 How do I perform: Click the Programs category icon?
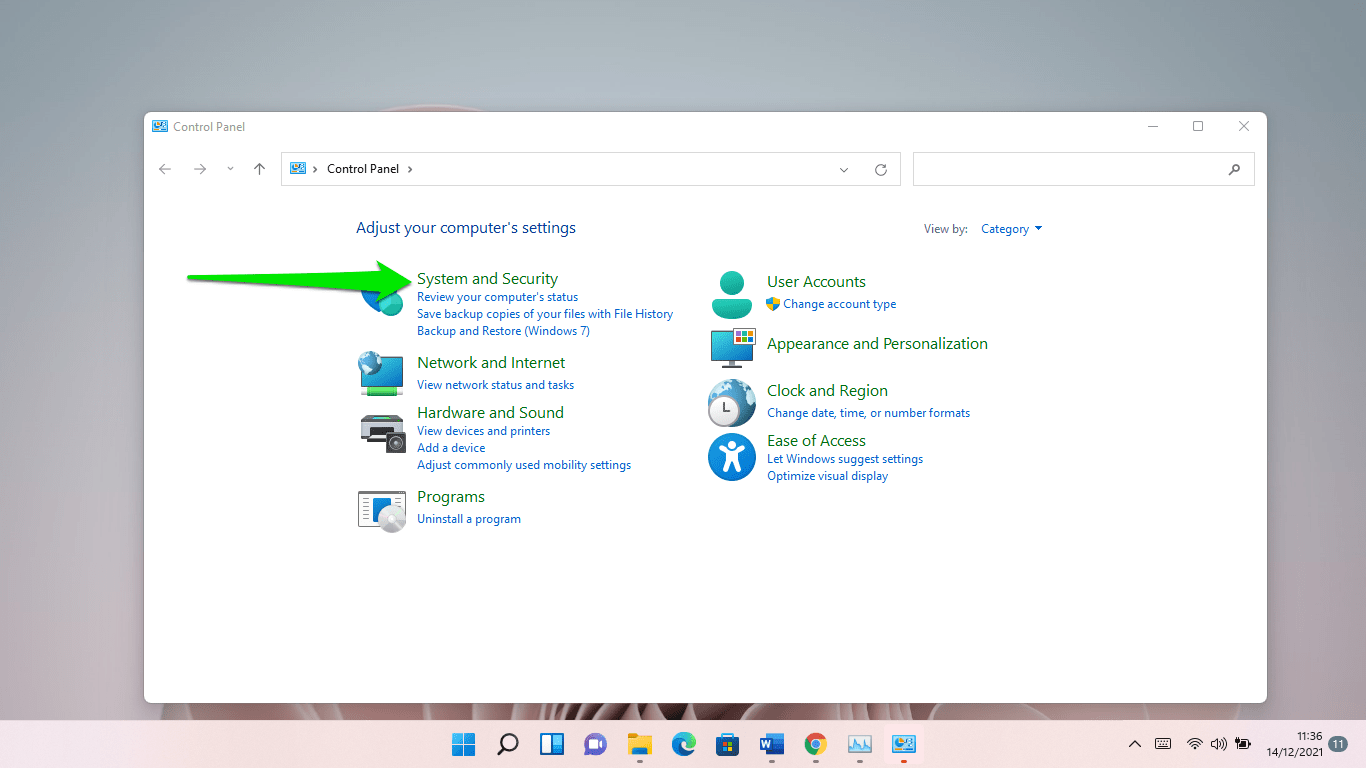(381, 509)
